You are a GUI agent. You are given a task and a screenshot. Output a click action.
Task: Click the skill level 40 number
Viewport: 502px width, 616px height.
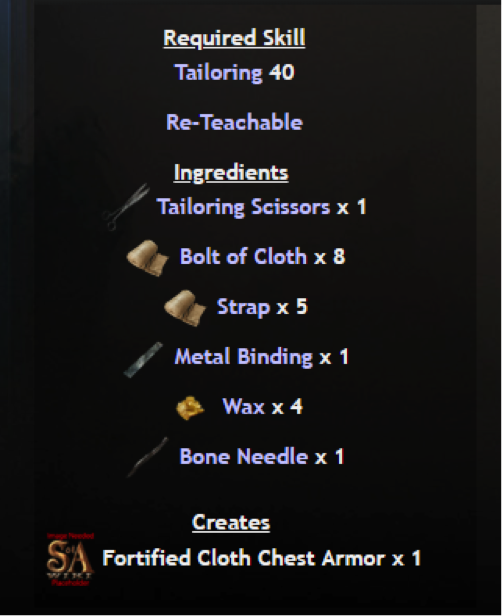coord(282,73)
